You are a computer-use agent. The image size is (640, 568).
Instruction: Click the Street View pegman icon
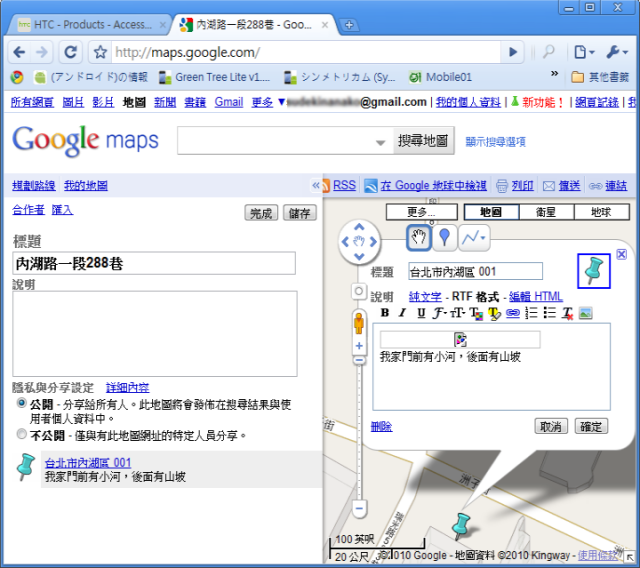pyautogui.click(x=359, y=324)
